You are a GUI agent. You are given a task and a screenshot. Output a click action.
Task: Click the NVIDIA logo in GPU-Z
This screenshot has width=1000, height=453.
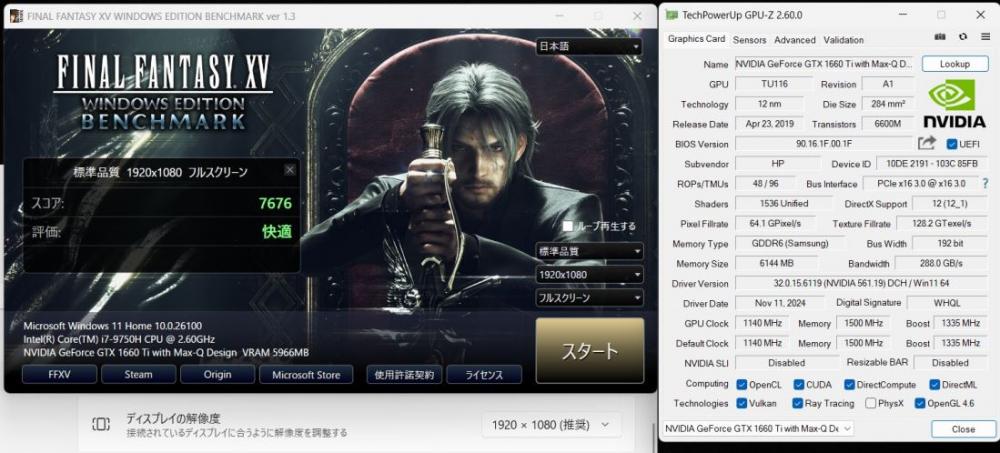(955, 104)
